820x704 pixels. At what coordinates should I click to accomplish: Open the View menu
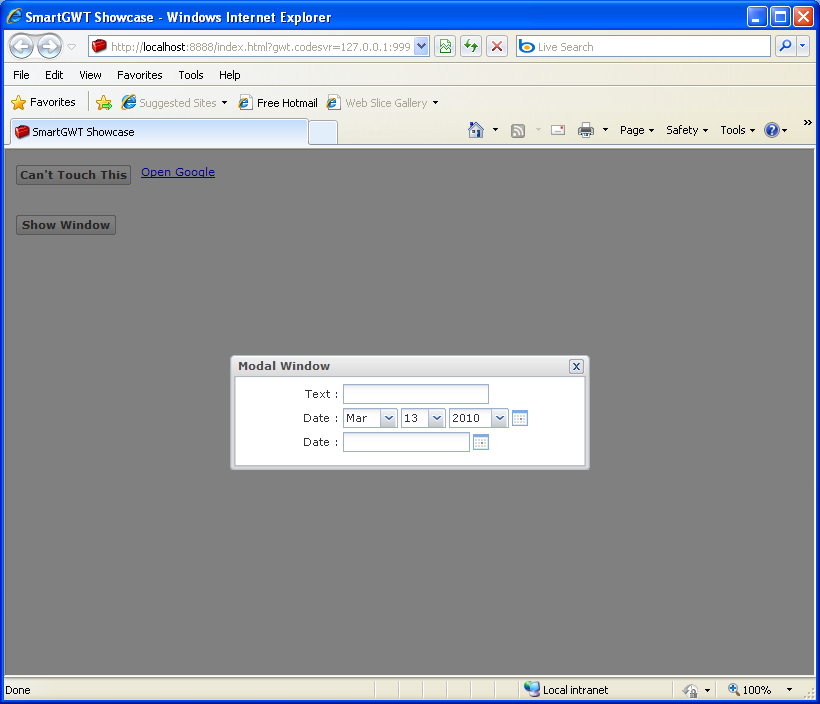[90, 75]
